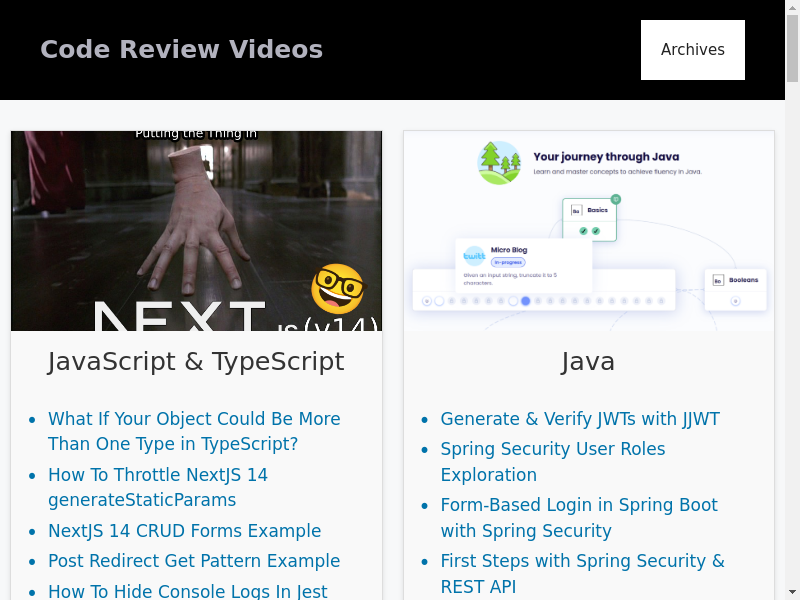Go to Code Review Videos home title
This screenshot has height=600, width=800.
(x=181, y=50)
